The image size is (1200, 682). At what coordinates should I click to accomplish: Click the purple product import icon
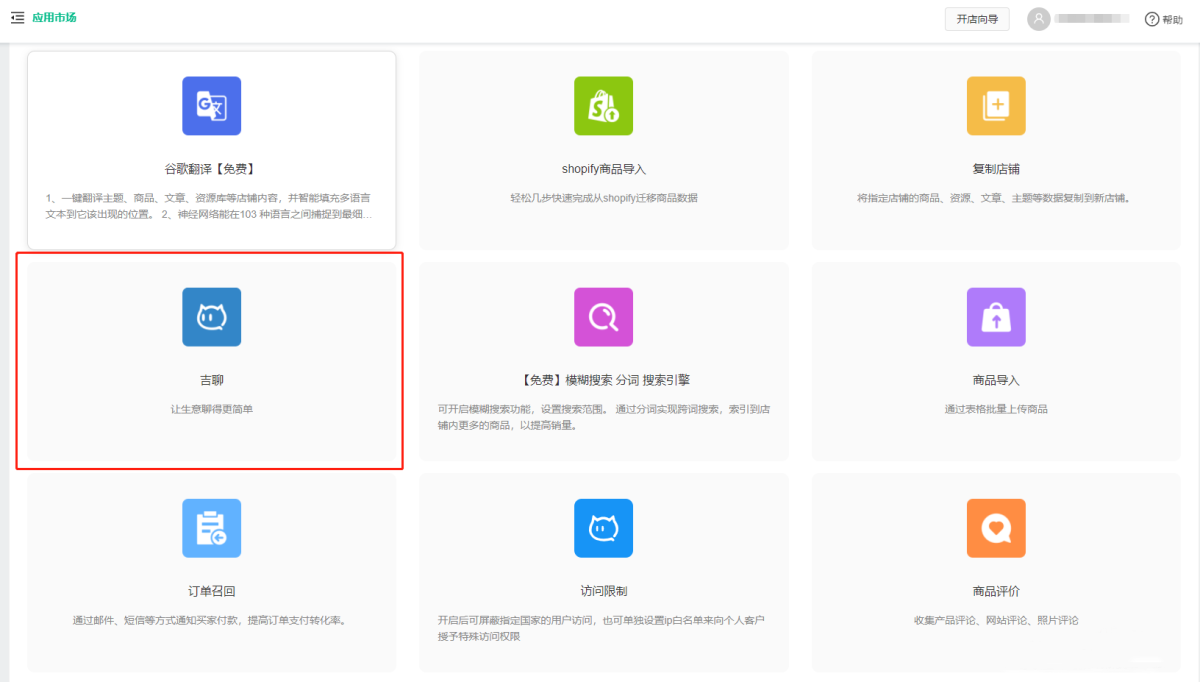coord(995,317)
